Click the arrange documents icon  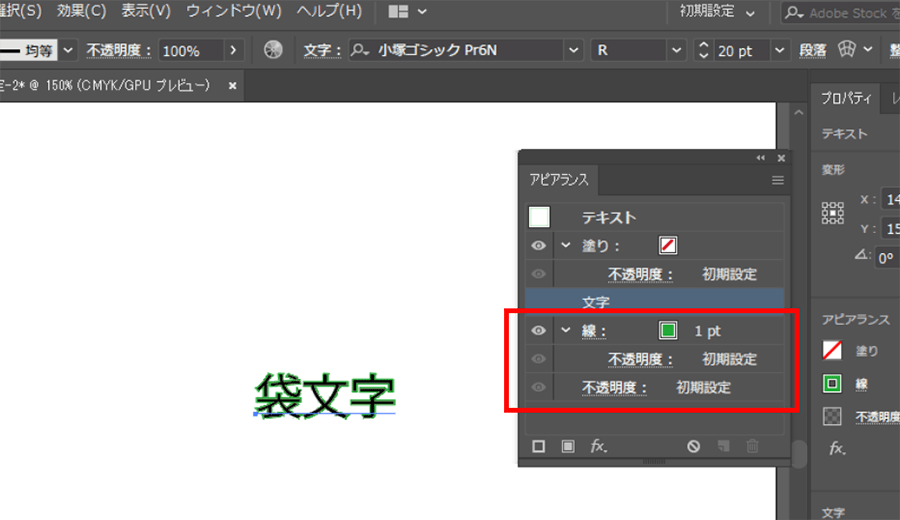pyautogui.click(x=398, y=11)
